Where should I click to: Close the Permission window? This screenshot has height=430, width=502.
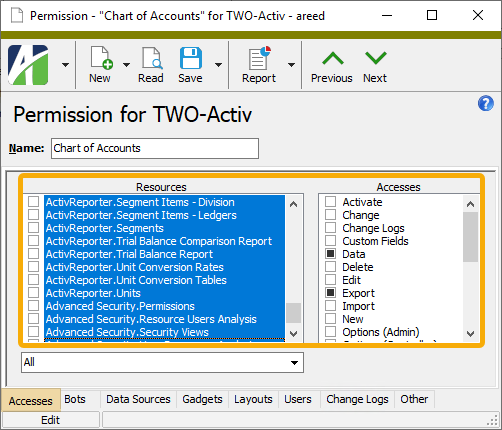point(478,15)
